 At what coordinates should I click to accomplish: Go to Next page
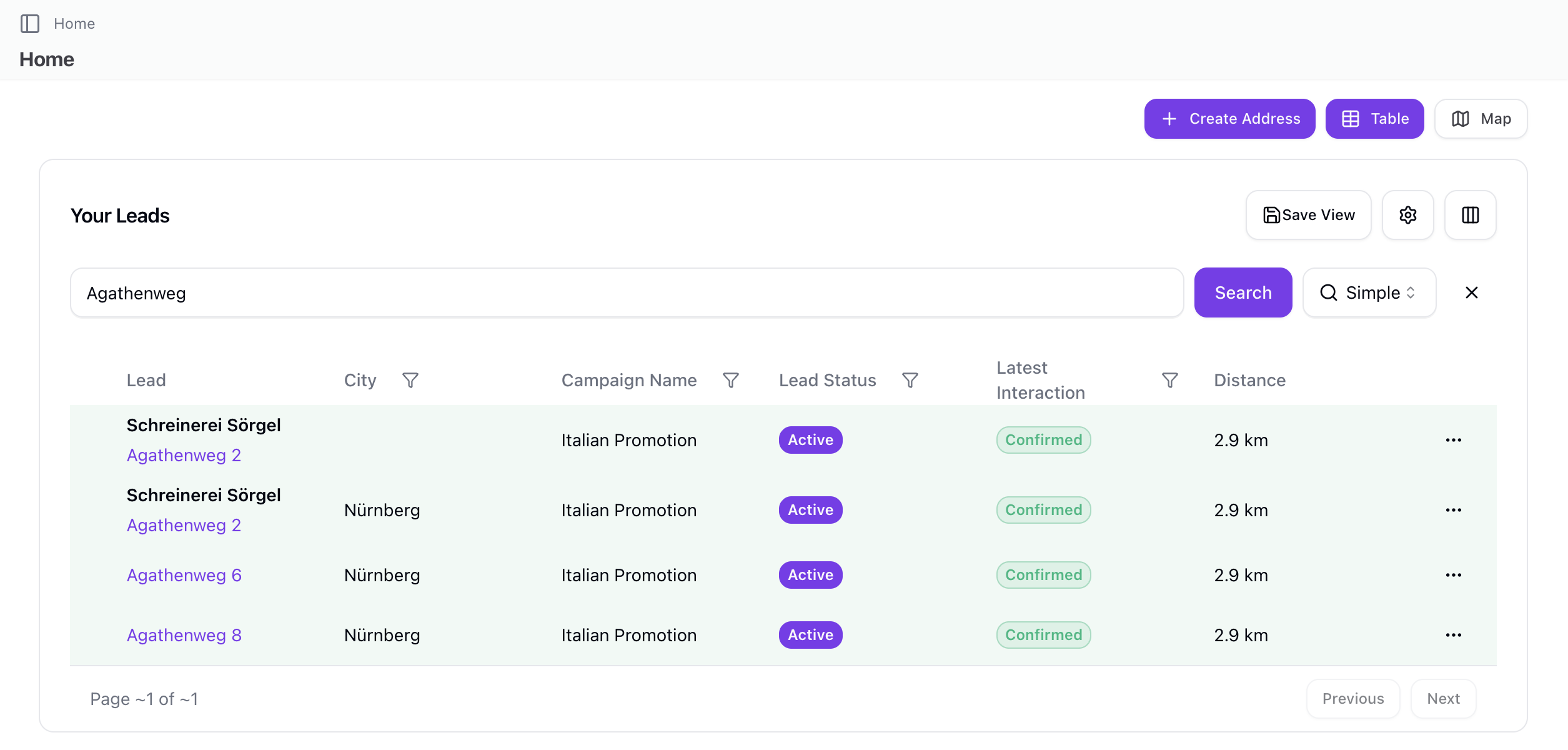(x=1443, y=699)
